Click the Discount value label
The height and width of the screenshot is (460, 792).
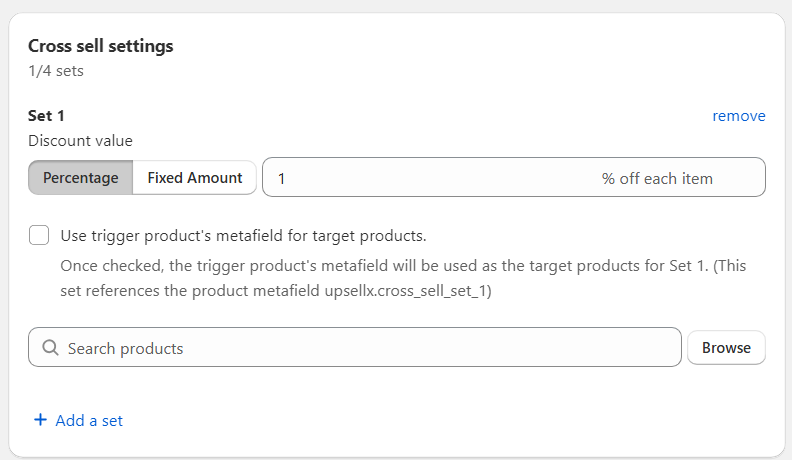80,141
